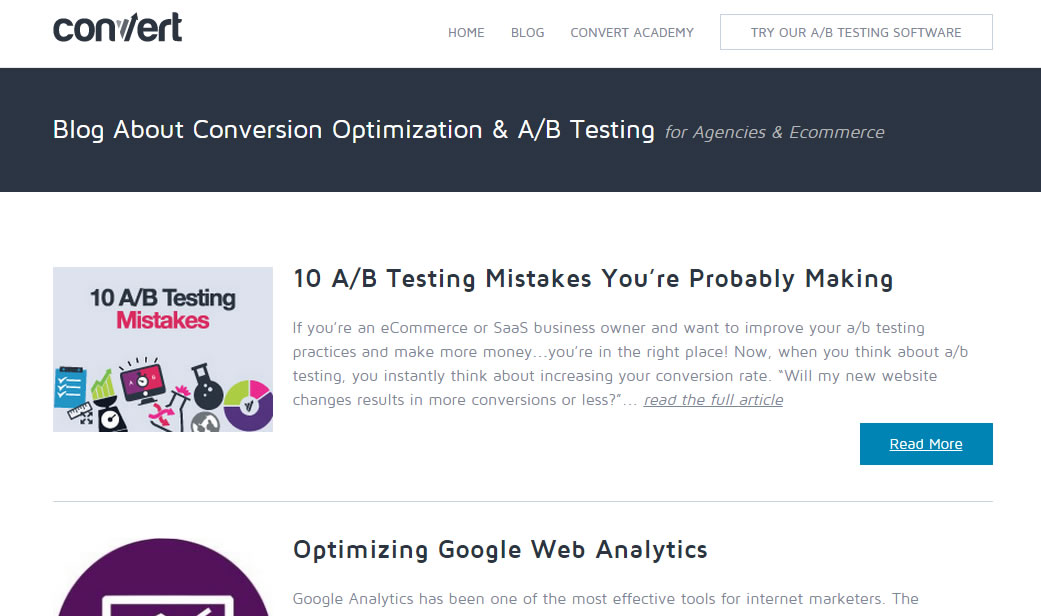Navigate to CONVERT ACADEMY
This screenshot has height=616, width=1041.
click(x=632, y=33)
